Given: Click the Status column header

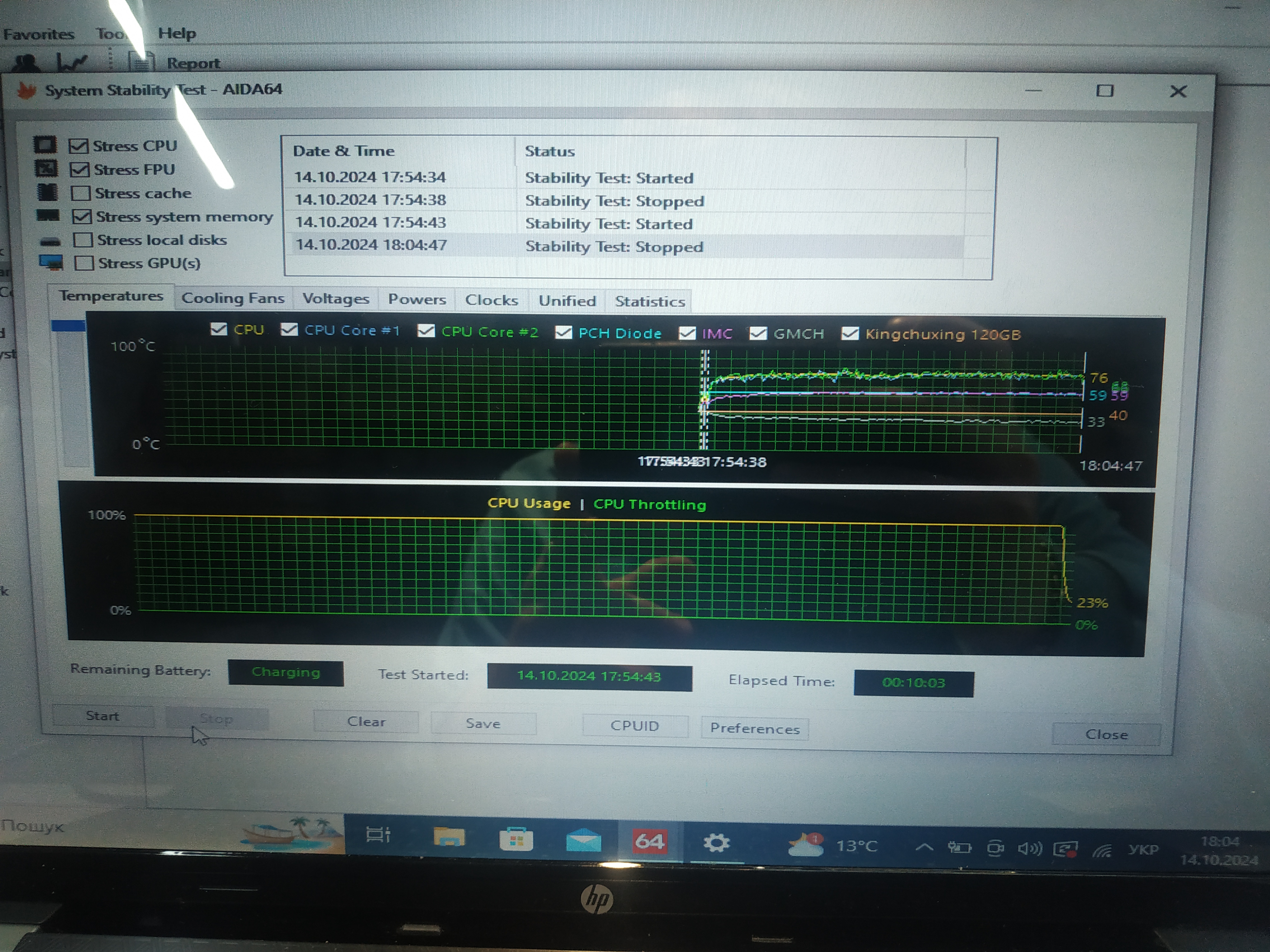Looking at the screenshot, I should 741,152.
